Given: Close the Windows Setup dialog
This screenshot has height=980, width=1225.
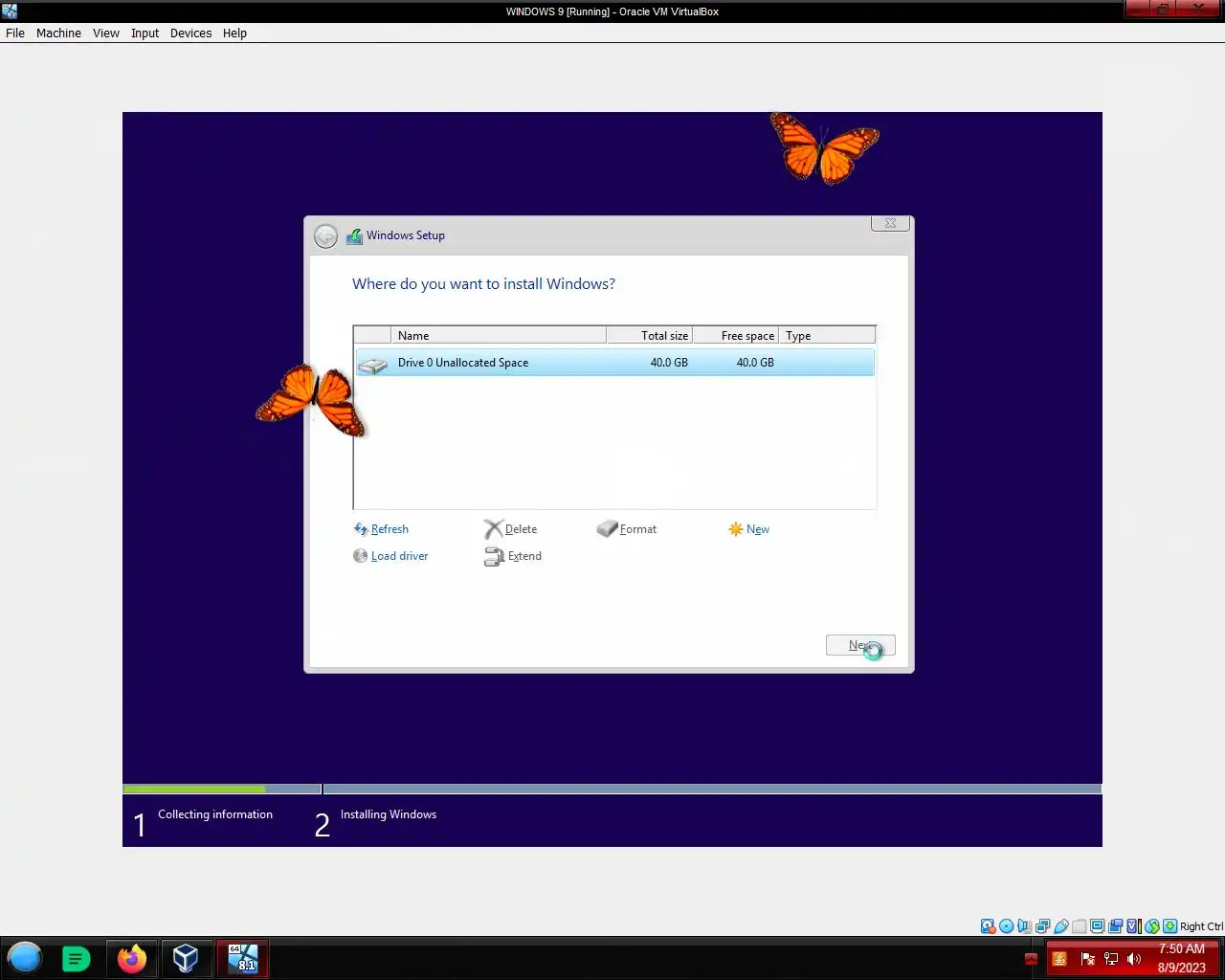Looking at the screenshot, I should 890,223.
